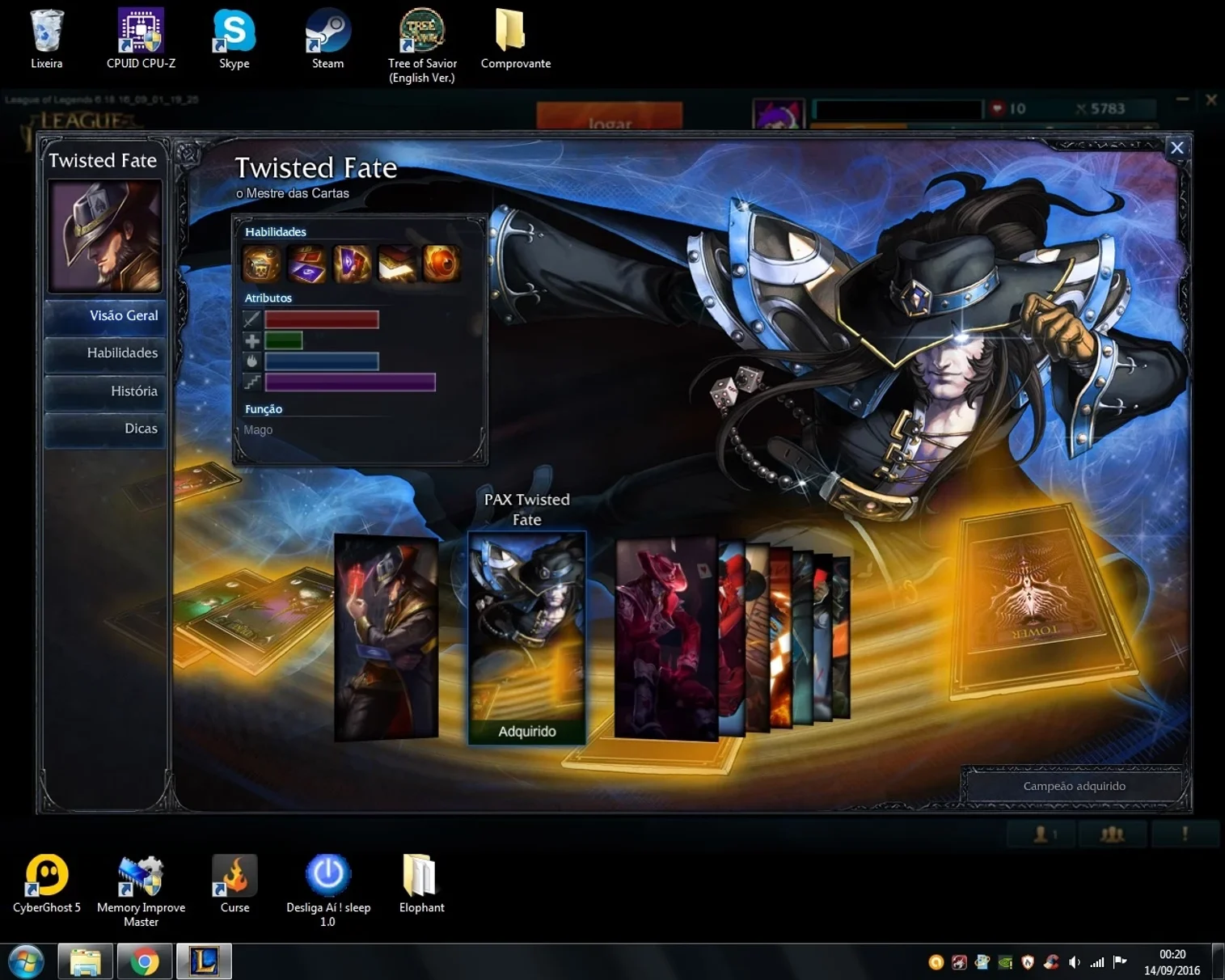
Task: Click the stairs difficulty attribute icon
Action: point(252,382)
